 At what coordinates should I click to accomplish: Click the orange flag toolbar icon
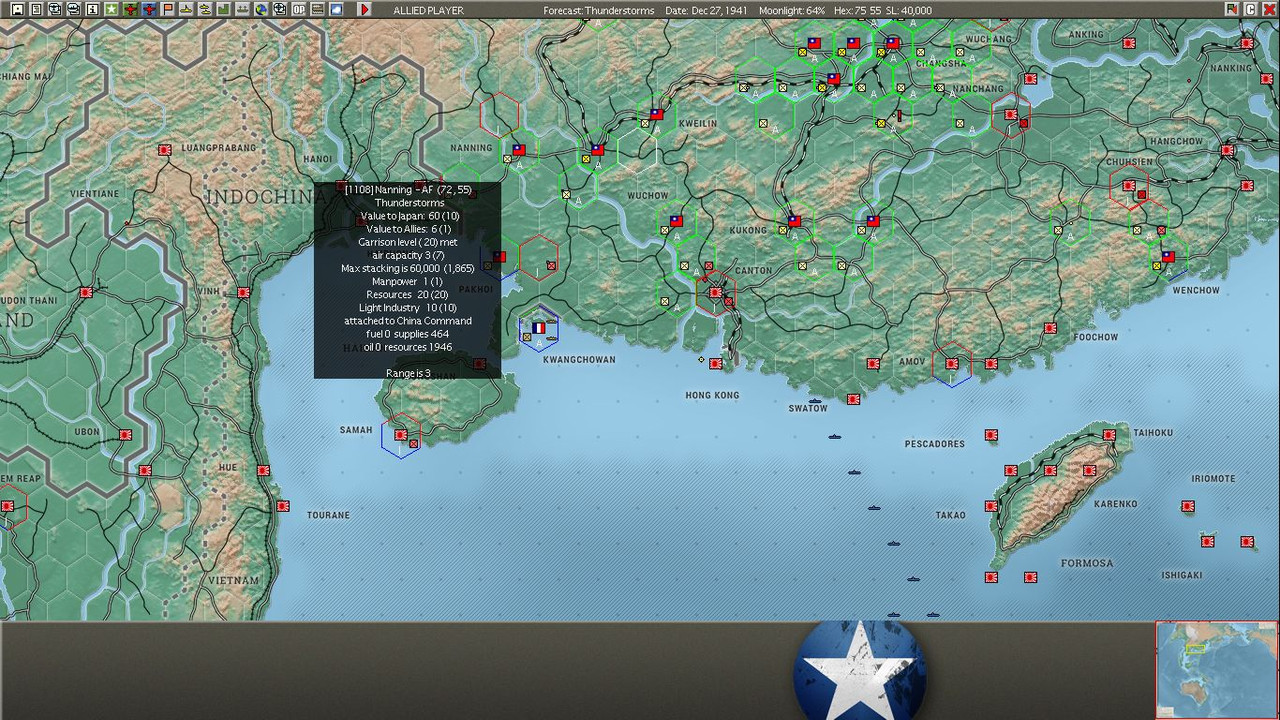(x=168, y=9)
